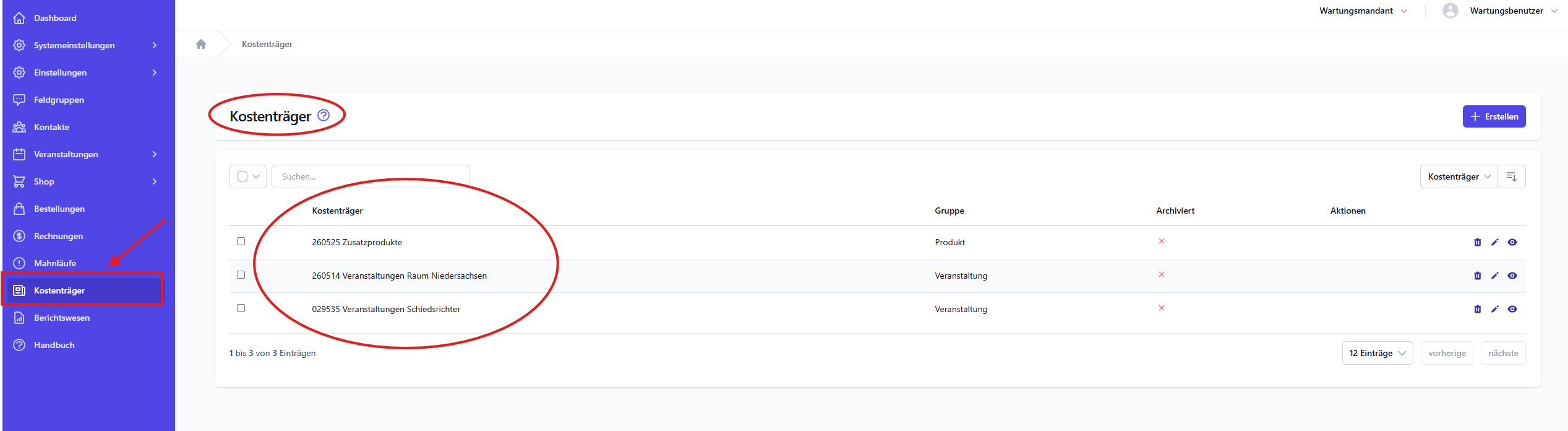The image size is (1568, 431).
Task: Click the vorherige pagination button
Action: pyautogui.click(x=1447, y=353)
